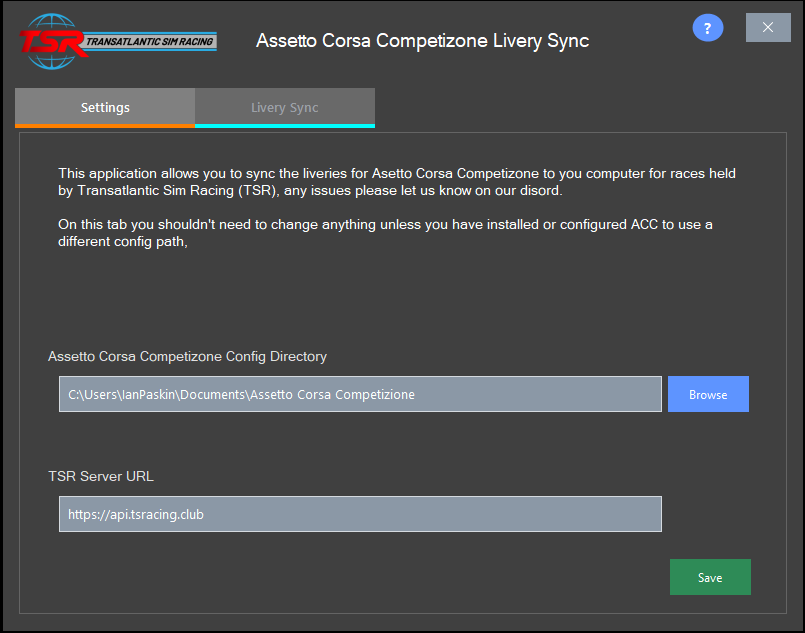805x633 pixels.
Task: Open help via the blue question mark icon
Action: click(707, 28)
